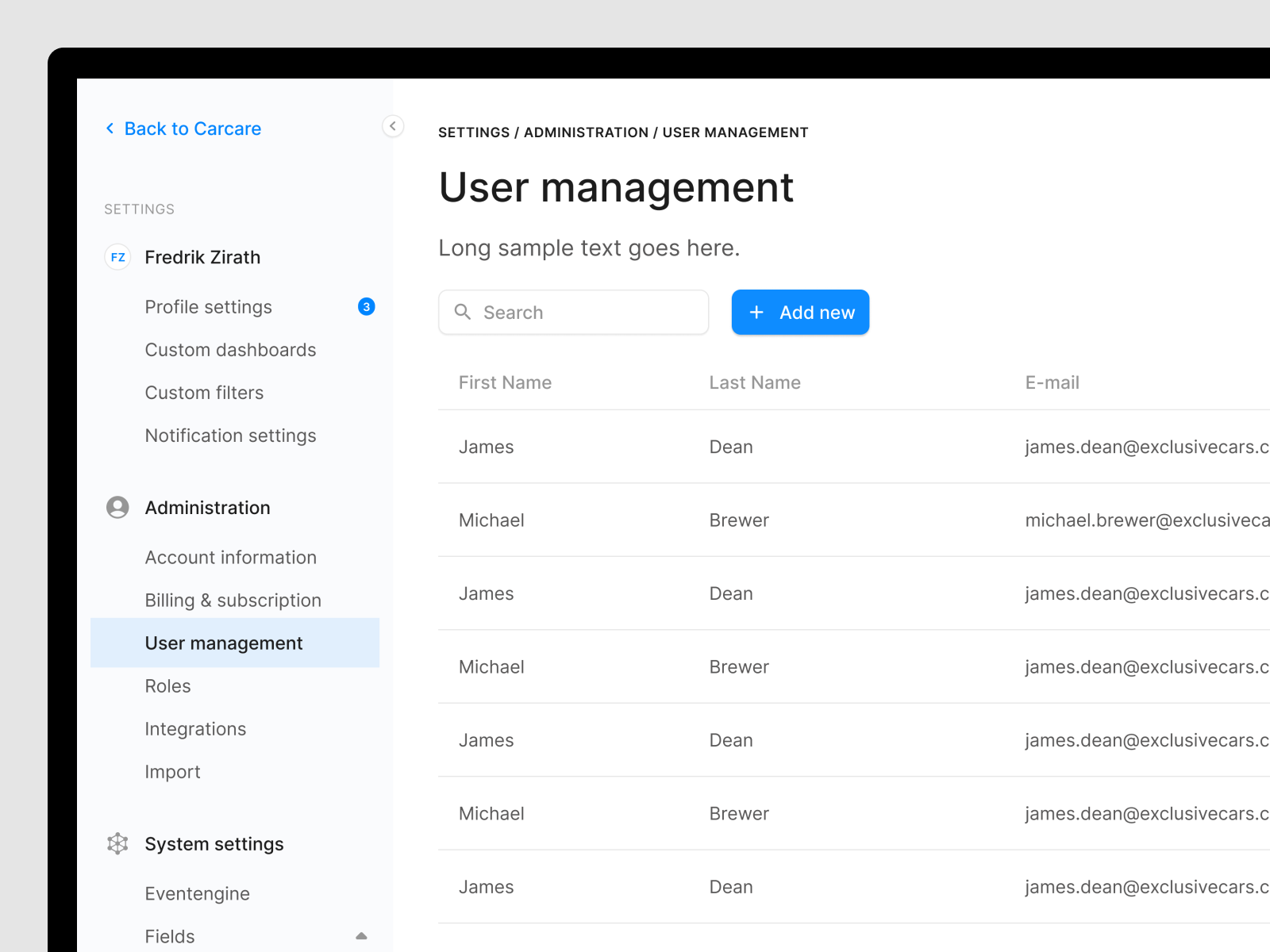Click the sidebar collapse chevron button

[393, 126]
